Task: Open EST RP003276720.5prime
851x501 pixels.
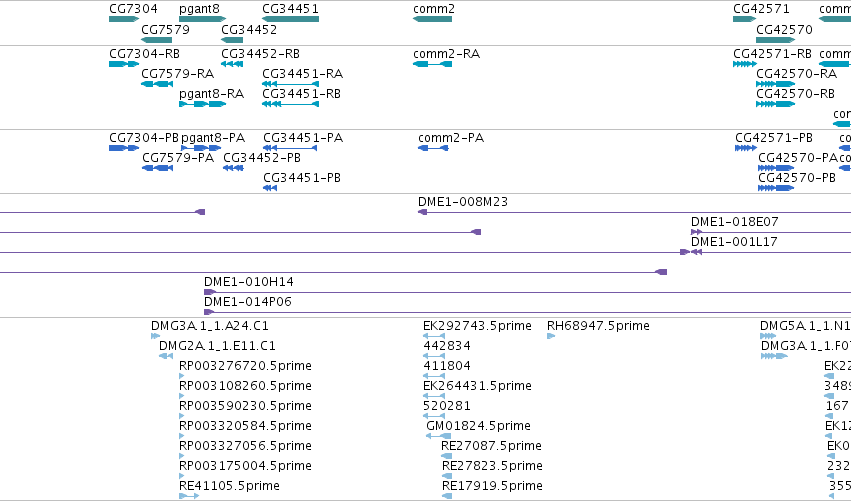Action: tap(245, 366)
